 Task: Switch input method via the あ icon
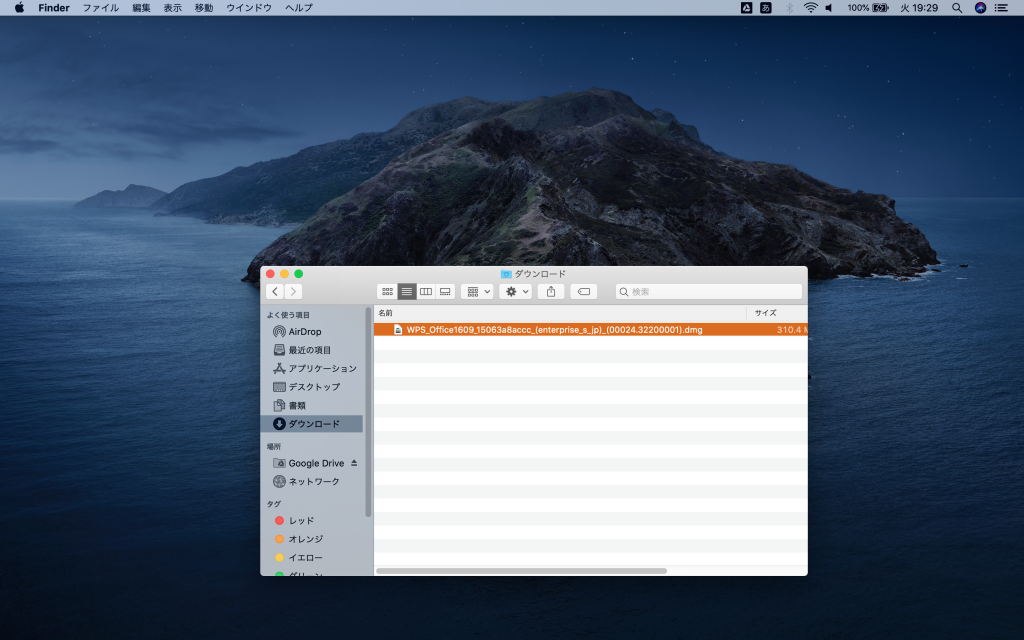pyautogui.click(x=765, y=8)
